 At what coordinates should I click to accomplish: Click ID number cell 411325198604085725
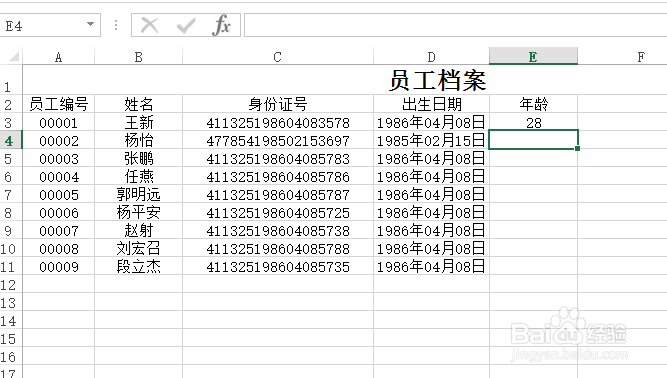click(278, 212)
